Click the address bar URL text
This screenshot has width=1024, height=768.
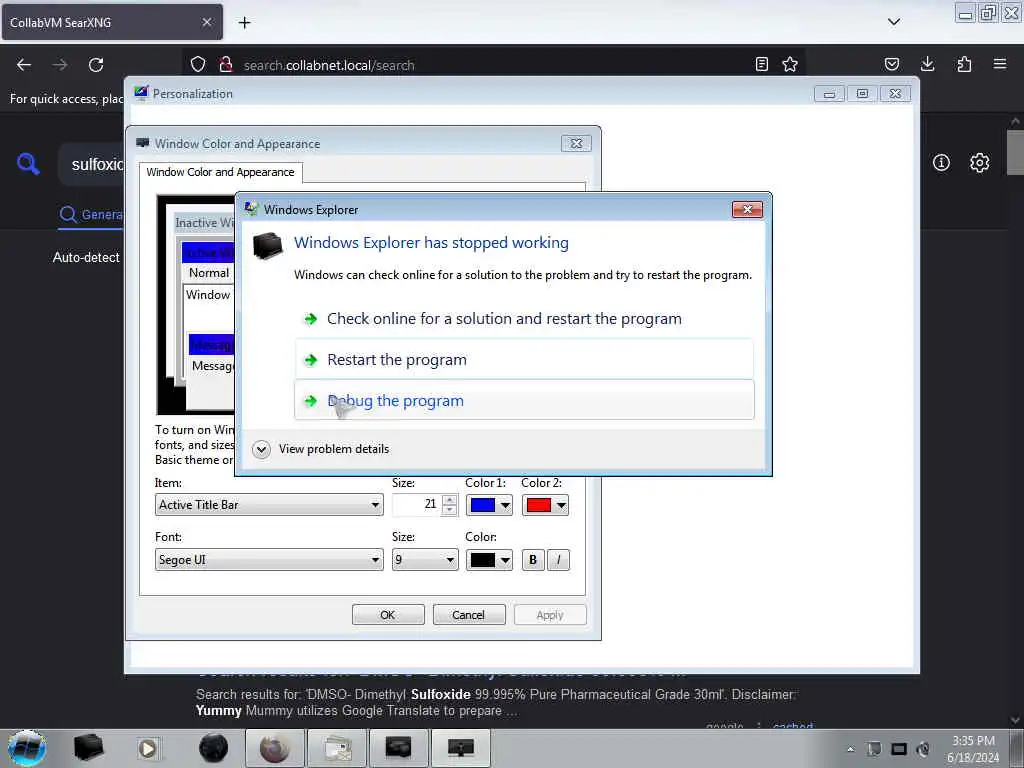pyautogui.click(x=328, y=65)
